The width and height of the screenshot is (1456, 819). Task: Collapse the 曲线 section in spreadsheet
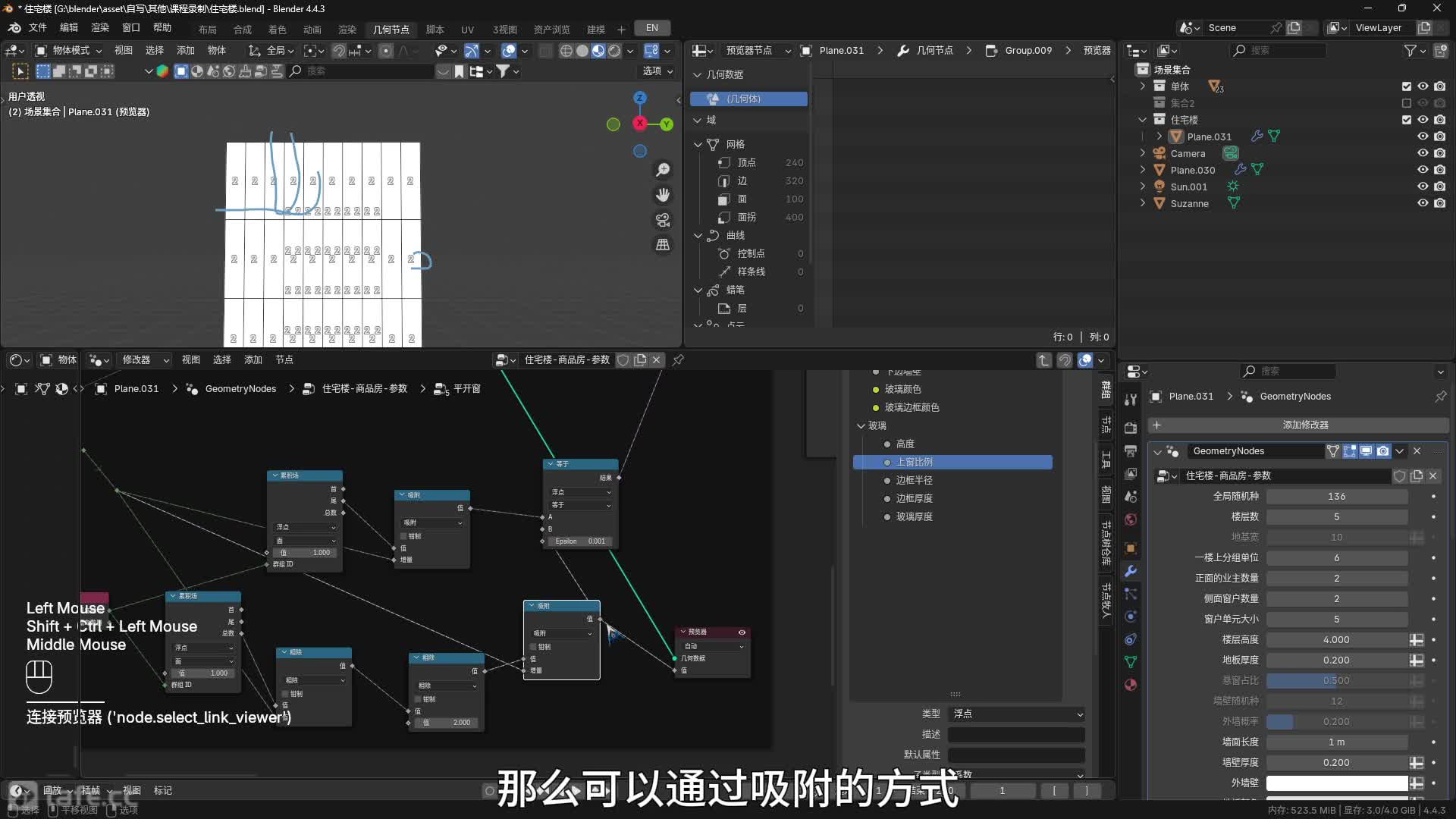698,235
